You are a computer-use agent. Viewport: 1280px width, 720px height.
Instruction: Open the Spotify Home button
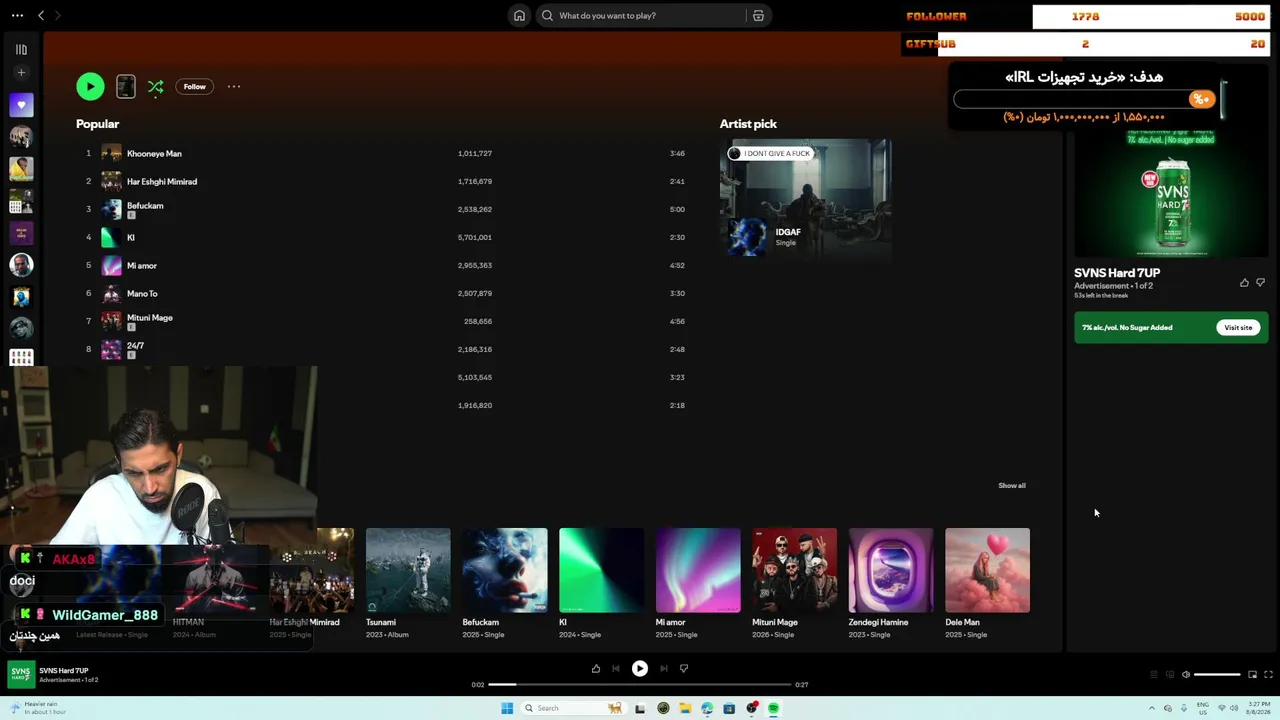519,16
